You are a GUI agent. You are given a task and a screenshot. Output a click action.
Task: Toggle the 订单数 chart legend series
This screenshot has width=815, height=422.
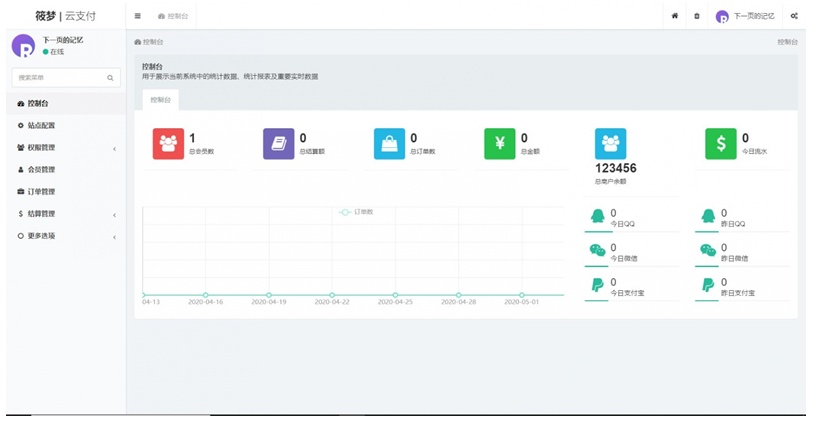(x=356, y=212)
